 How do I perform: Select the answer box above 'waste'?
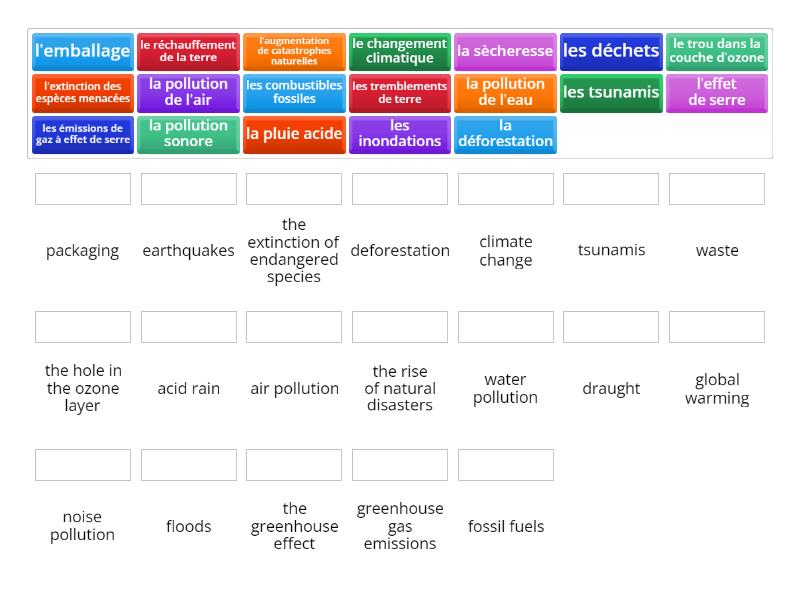(x=717, y=189)
